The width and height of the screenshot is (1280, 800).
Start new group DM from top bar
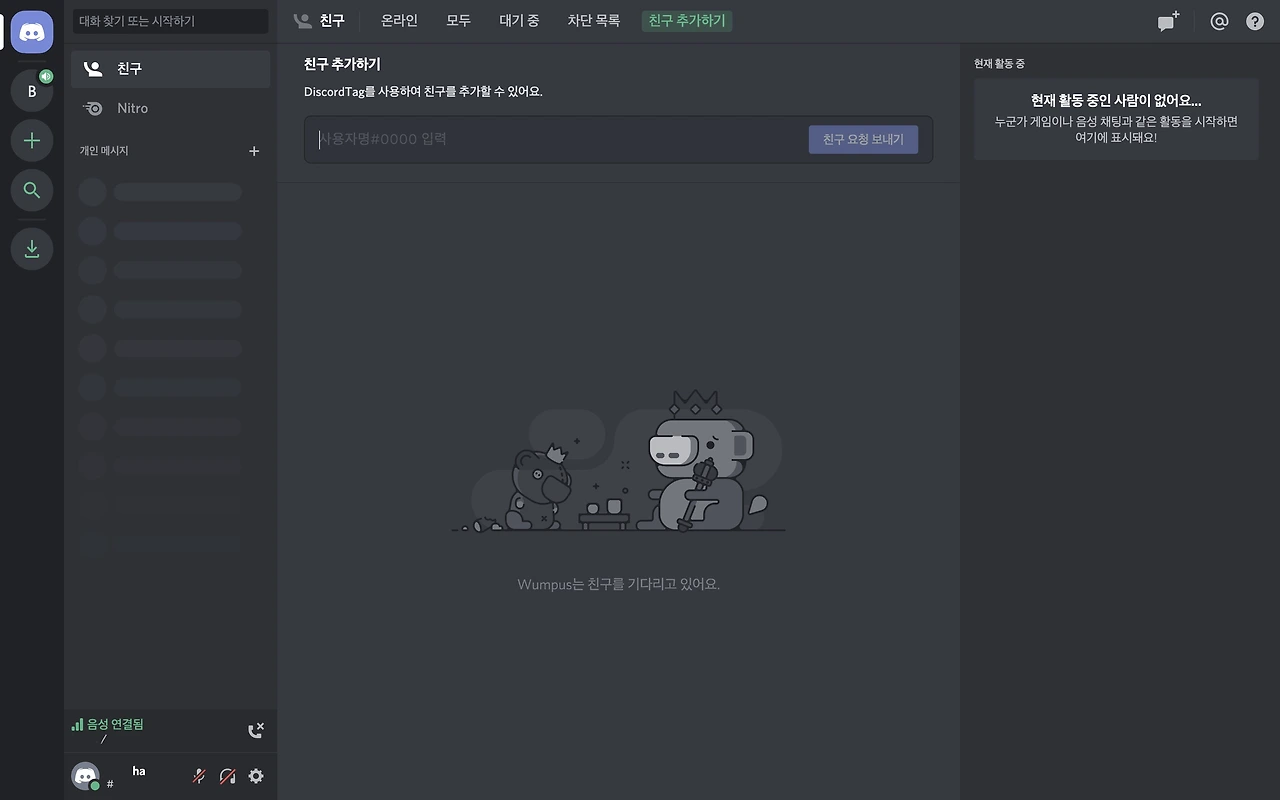1168,21
